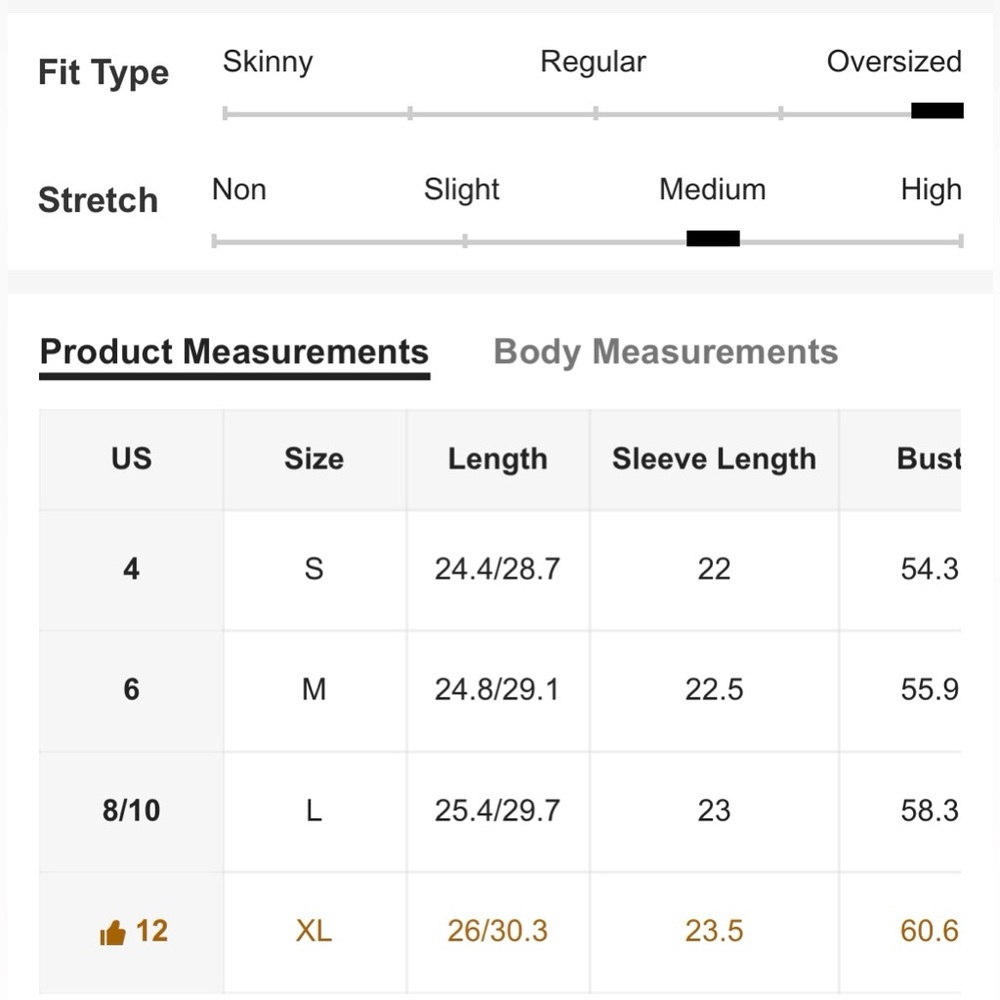Click the Non label on Stretch scale
This screenshot has width=1000, height=1000.
click(x=239, y=189)
